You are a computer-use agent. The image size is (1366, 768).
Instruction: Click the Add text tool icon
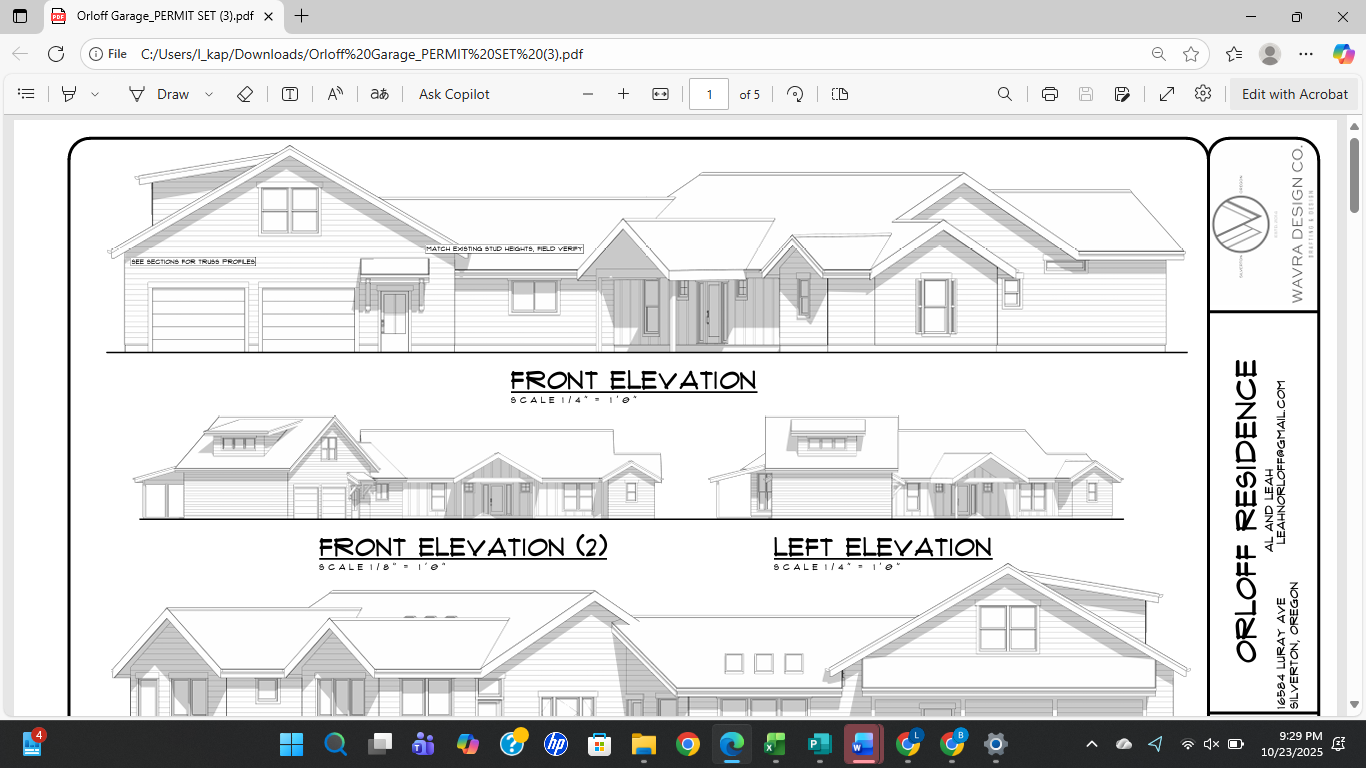pyautogui.click(x=290, y=94)
